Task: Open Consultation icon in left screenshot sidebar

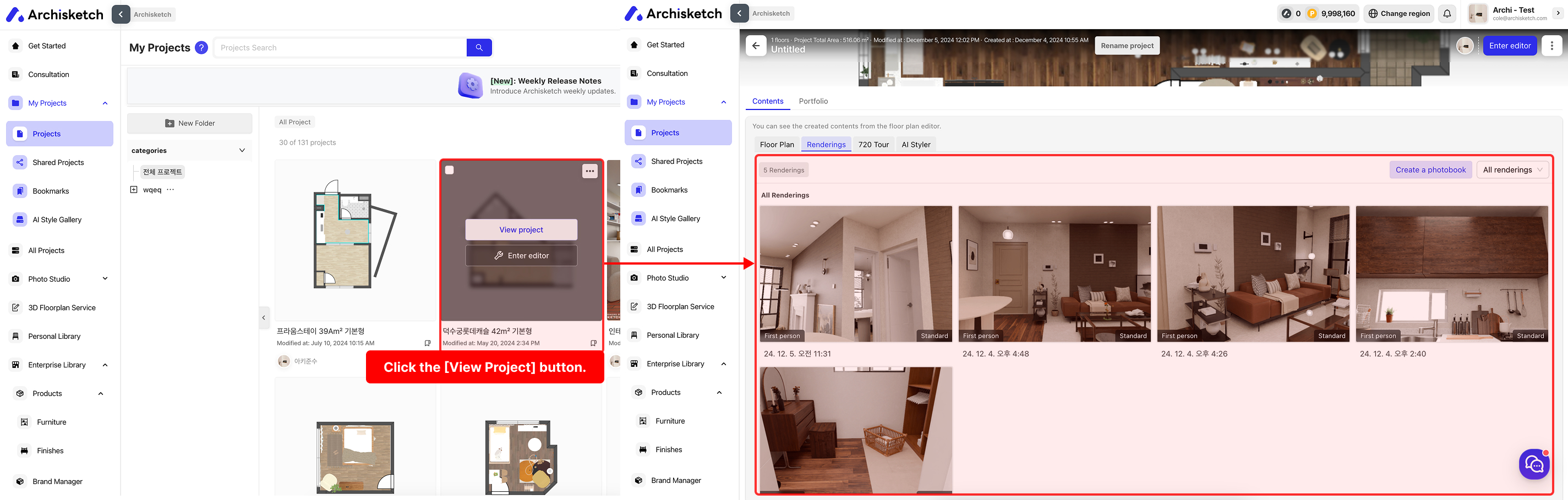Action: coord(16,74)
